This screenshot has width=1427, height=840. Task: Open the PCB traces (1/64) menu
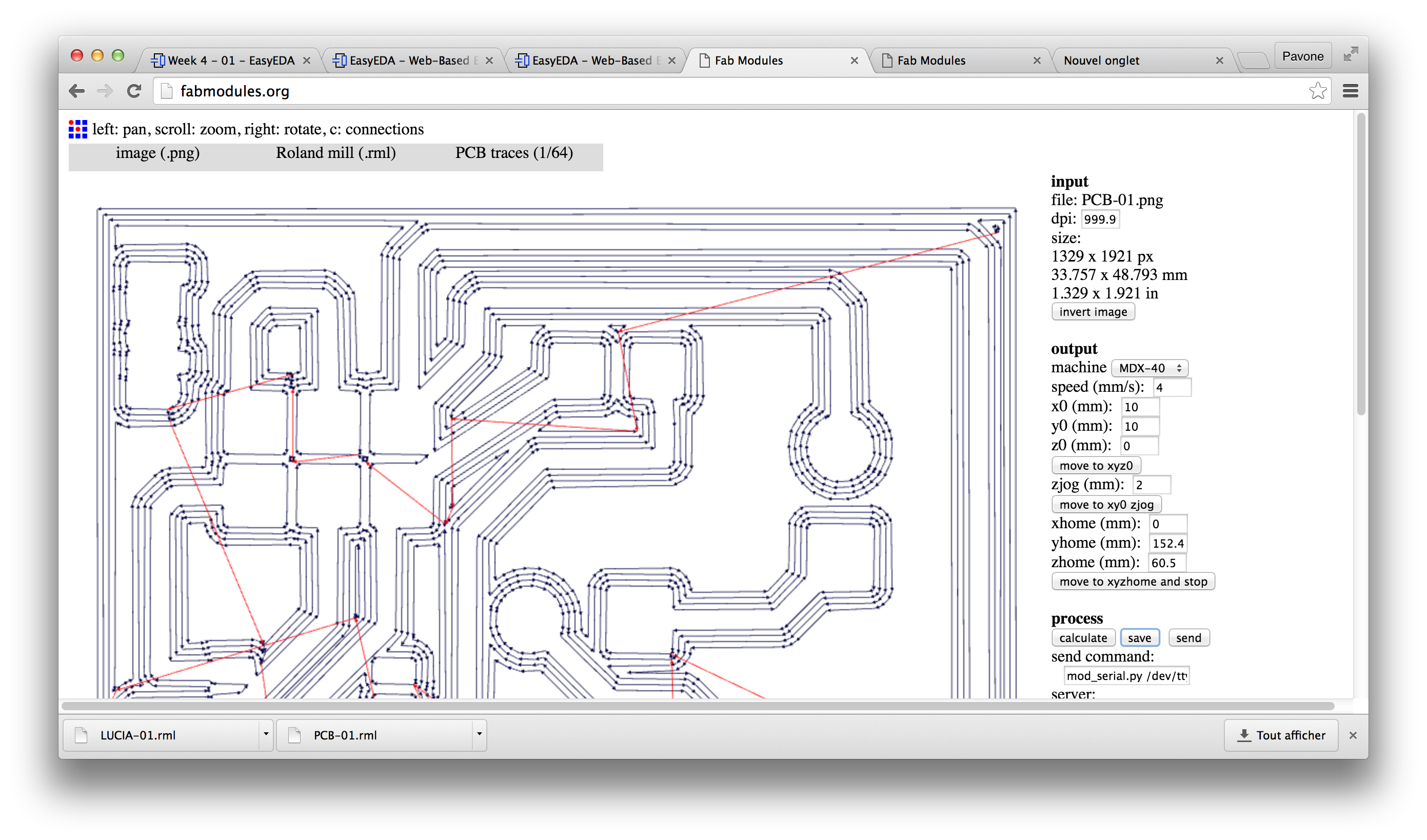coord(513,153)
